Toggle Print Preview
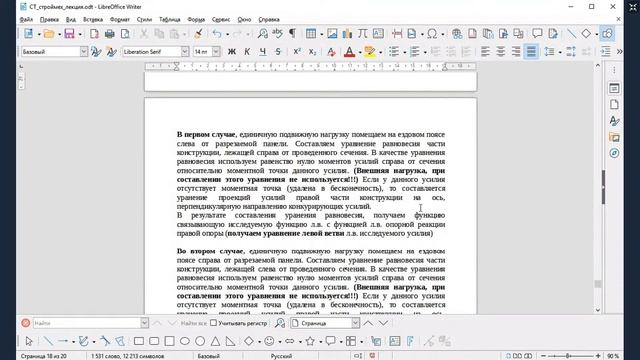640x360 pixels. (x=125, y=33)
